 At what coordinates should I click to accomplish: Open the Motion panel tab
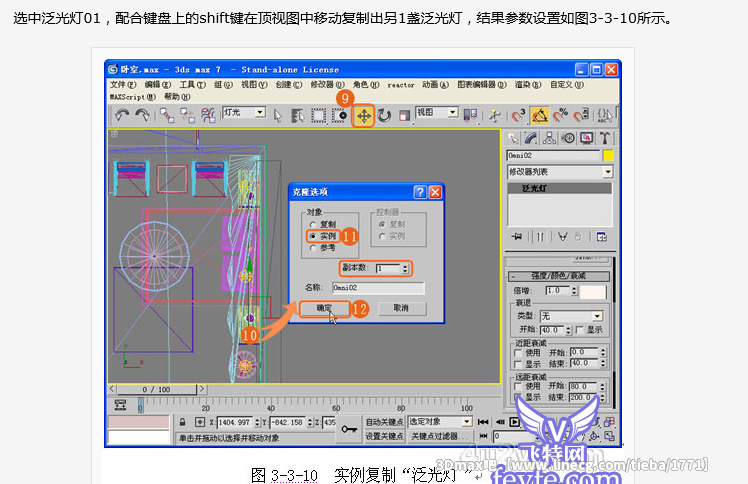pos(568,138)
